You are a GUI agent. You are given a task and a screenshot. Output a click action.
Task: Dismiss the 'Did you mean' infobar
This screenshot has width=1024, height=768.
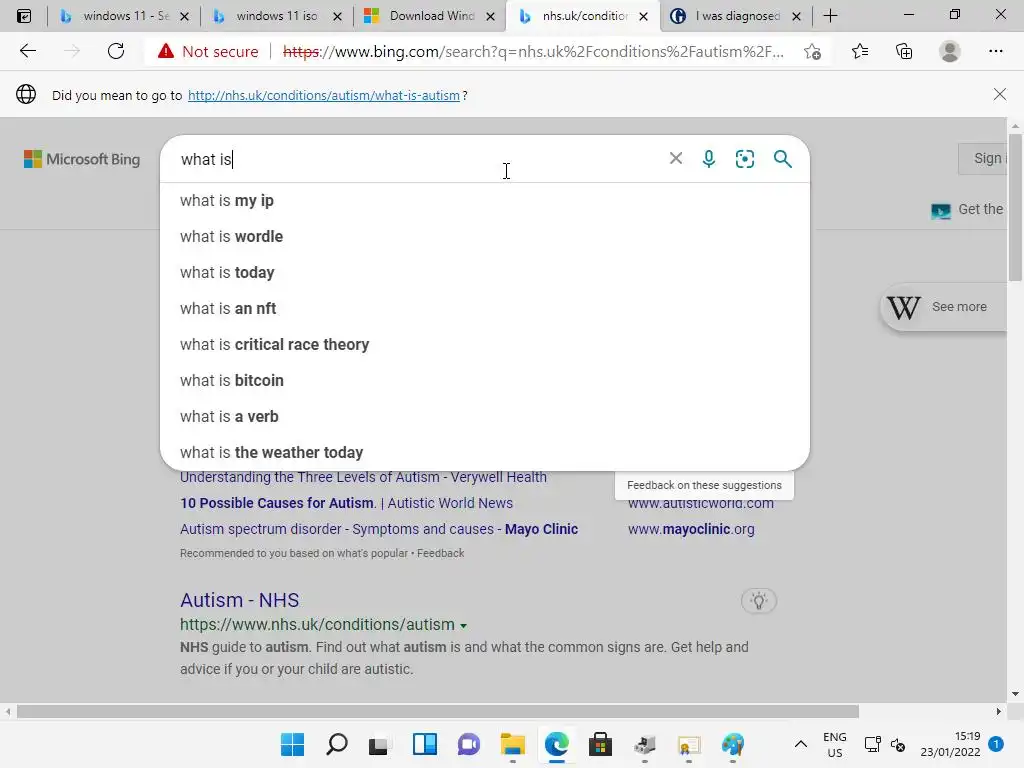(x=999, y=95)
